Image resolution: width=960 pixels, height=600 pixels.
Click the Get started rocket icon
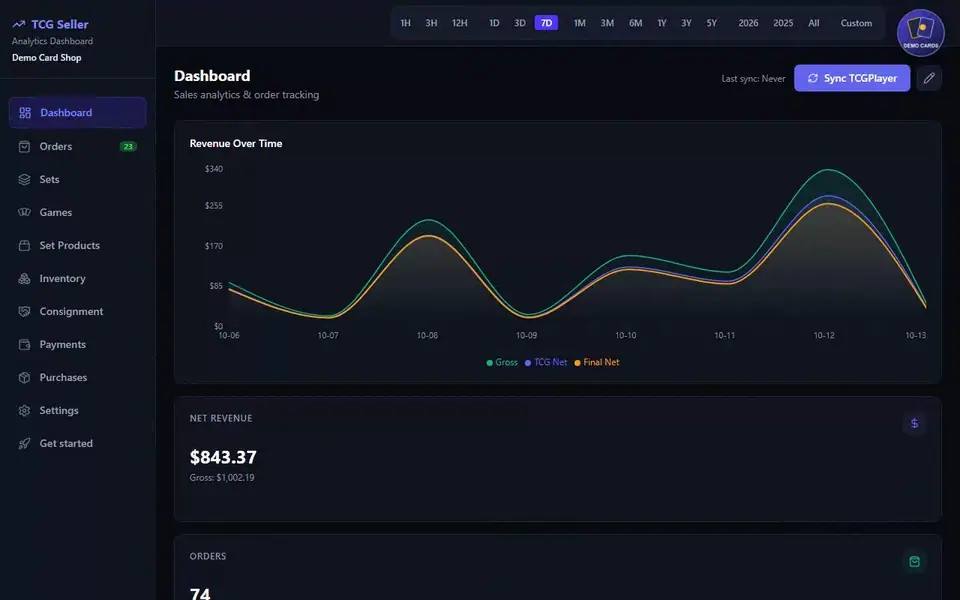click(24, 444)
